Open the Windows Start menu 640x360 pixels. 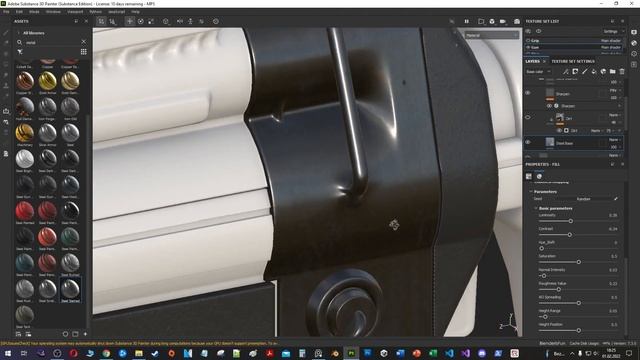(7, 353)
